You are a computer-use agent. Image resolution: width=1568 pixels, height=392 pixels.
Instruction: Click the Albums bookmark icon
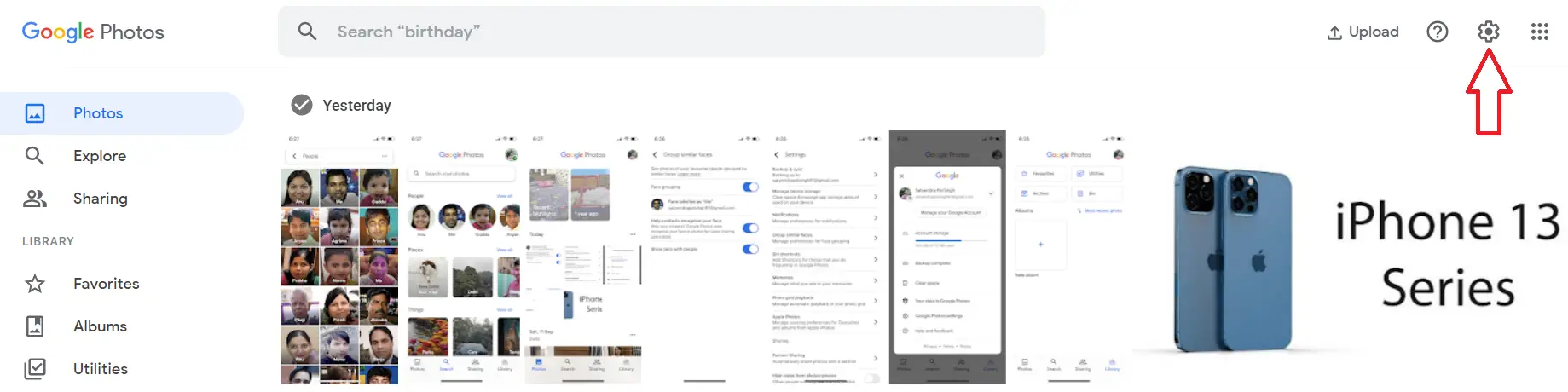click(35, 326)
